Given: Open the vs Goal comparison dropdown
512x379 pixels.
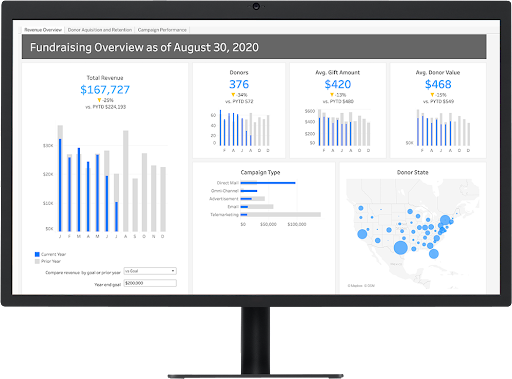Looking at the screenshot, I should click(x=150, y=271).
